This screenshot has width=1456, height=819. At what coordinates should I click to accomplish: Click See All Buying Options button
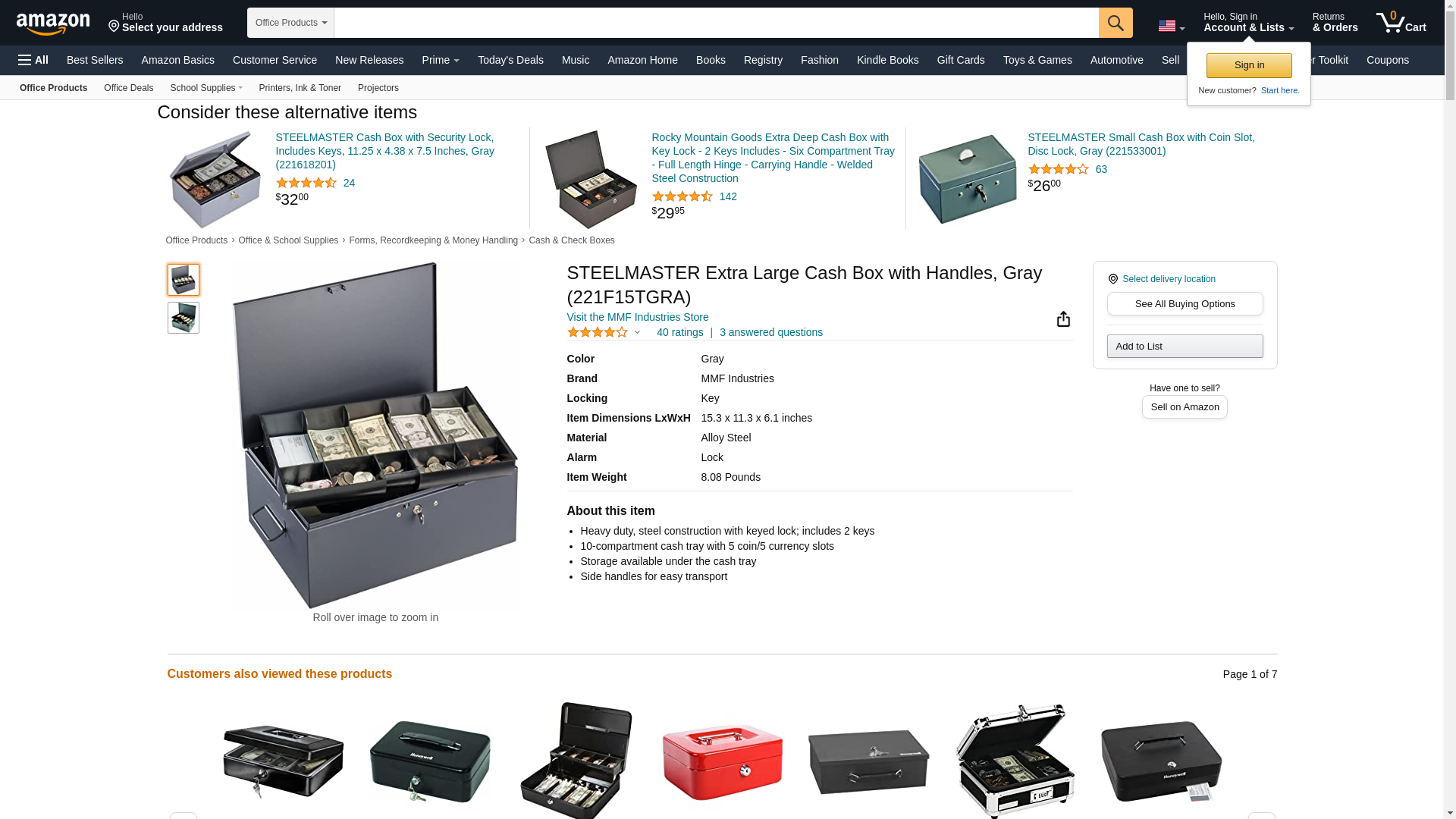1185,304
